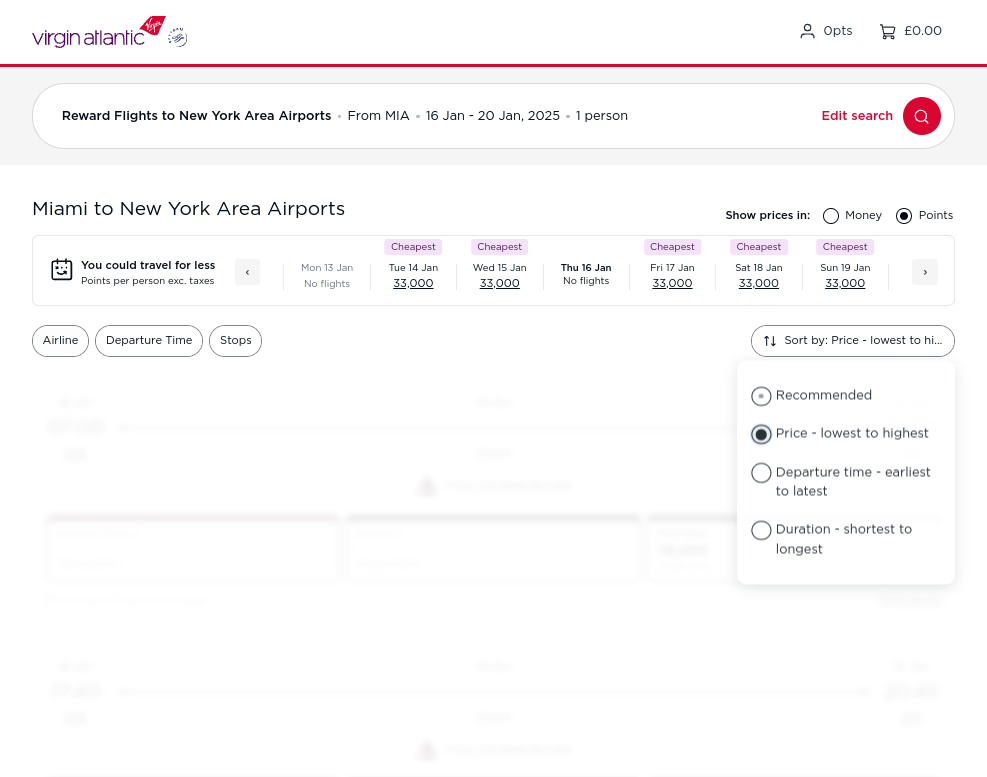
Task: Select Price - lowest to highest
Action: click(840, 434)
